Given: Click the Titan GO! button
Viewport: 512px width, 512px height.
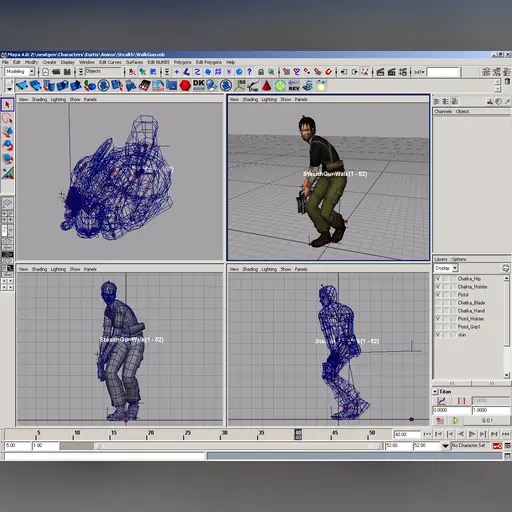Looking at the screenshot, I should click(x=487, y=421).
